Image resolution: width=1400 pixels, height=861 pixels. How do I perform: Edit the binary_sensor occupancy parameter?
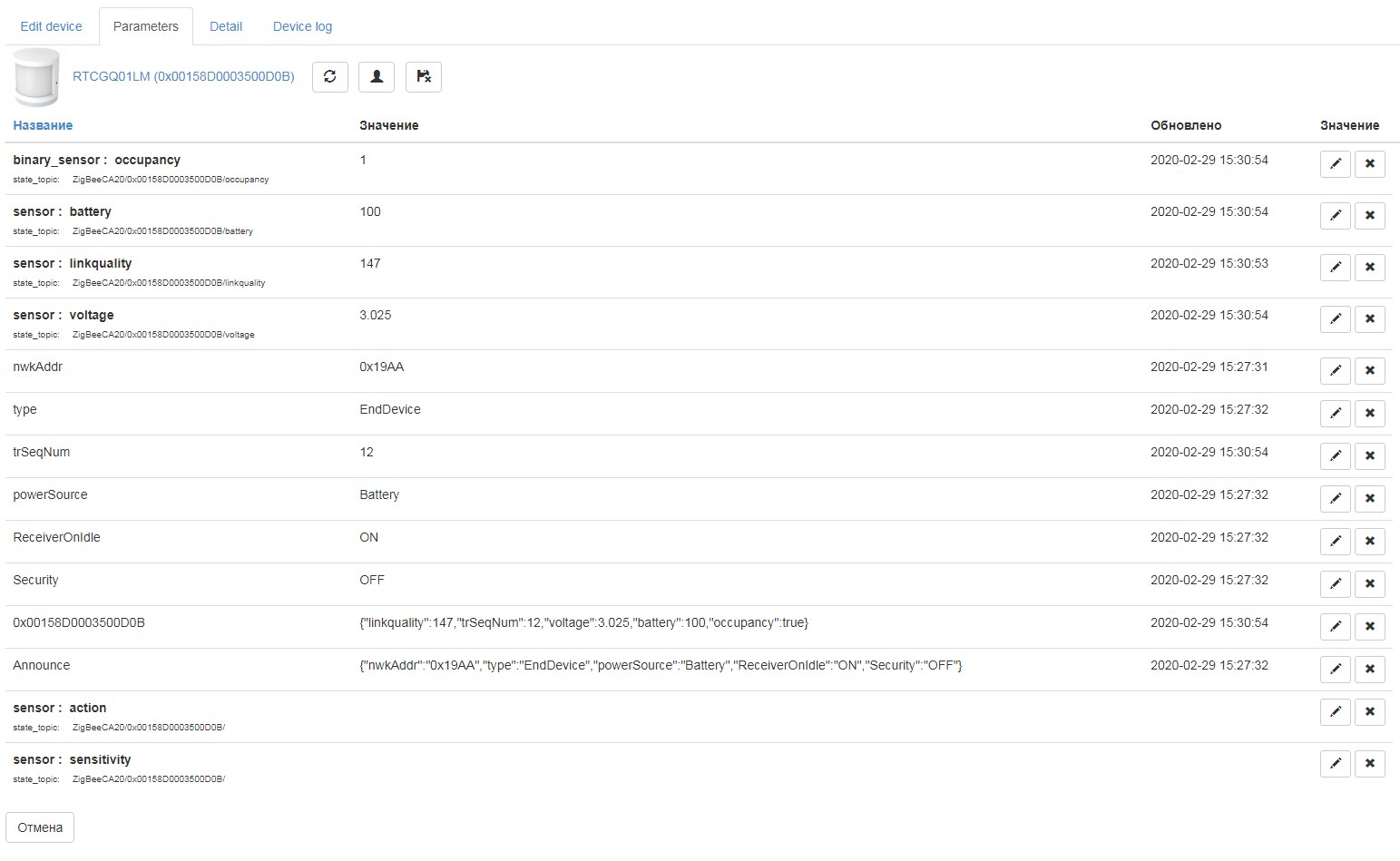(x=1334, y=164)
